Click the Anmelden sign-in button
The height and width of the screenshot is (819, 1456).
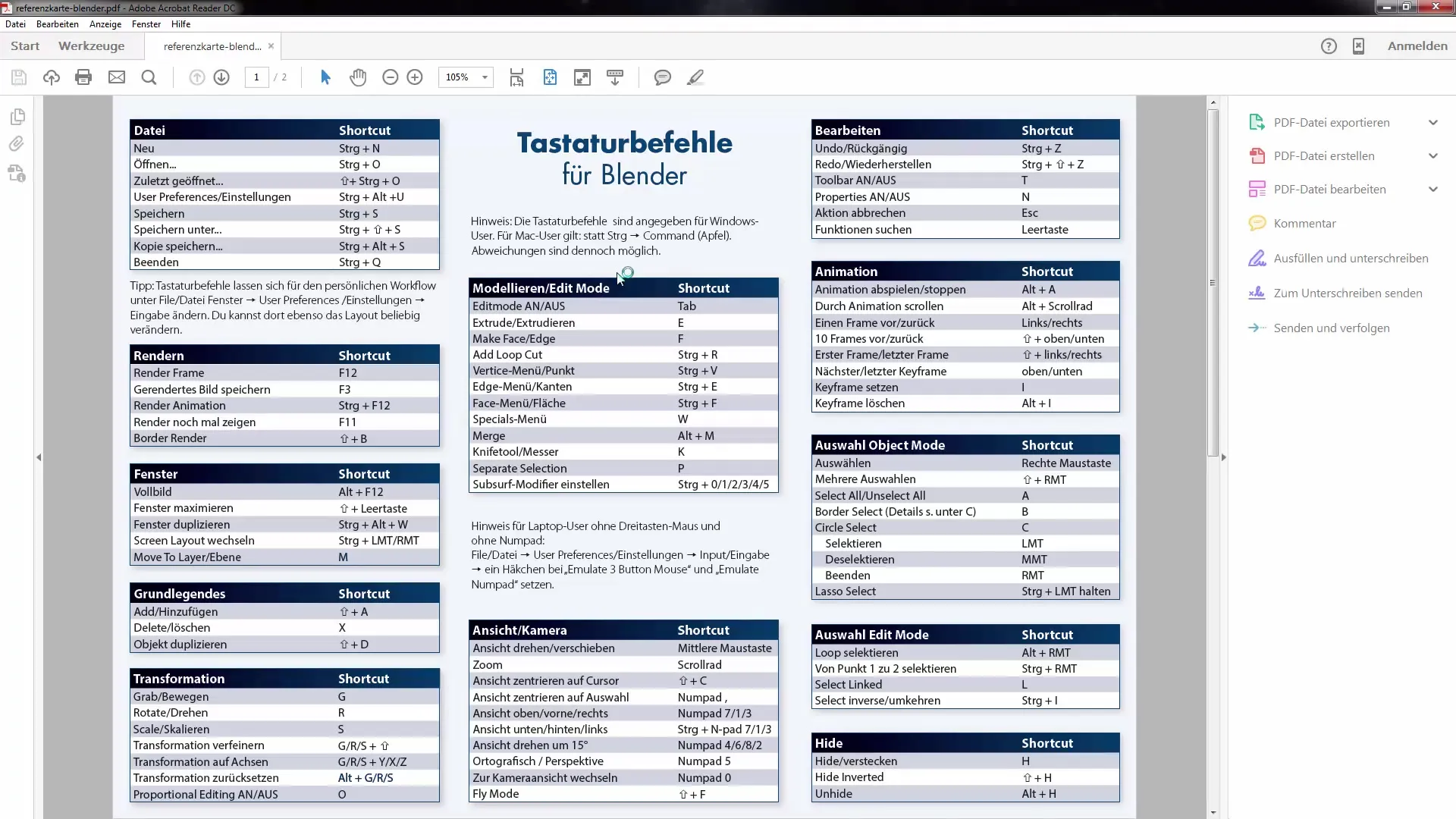1417,46
